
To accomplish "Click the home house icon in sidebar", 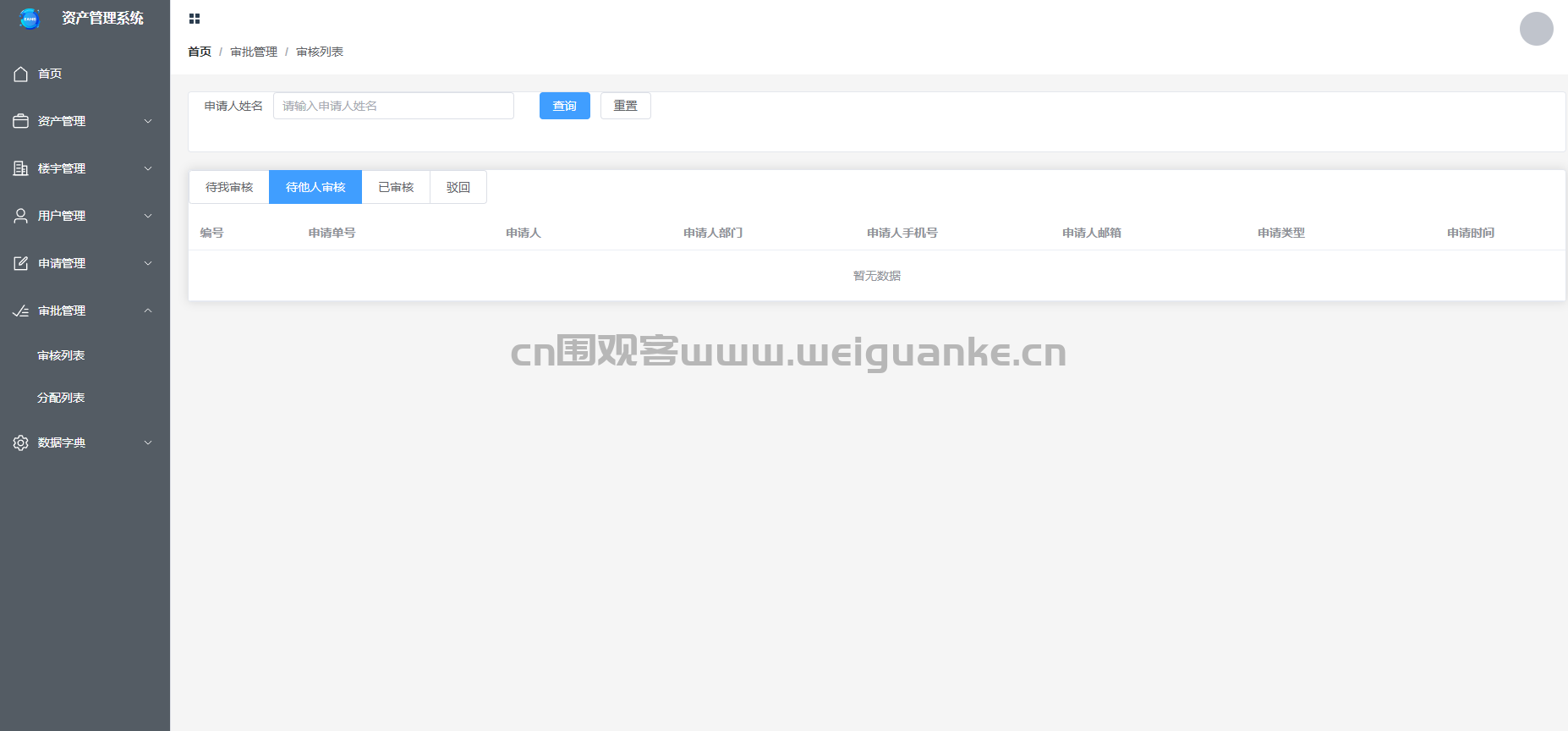I will pos(21,74).
